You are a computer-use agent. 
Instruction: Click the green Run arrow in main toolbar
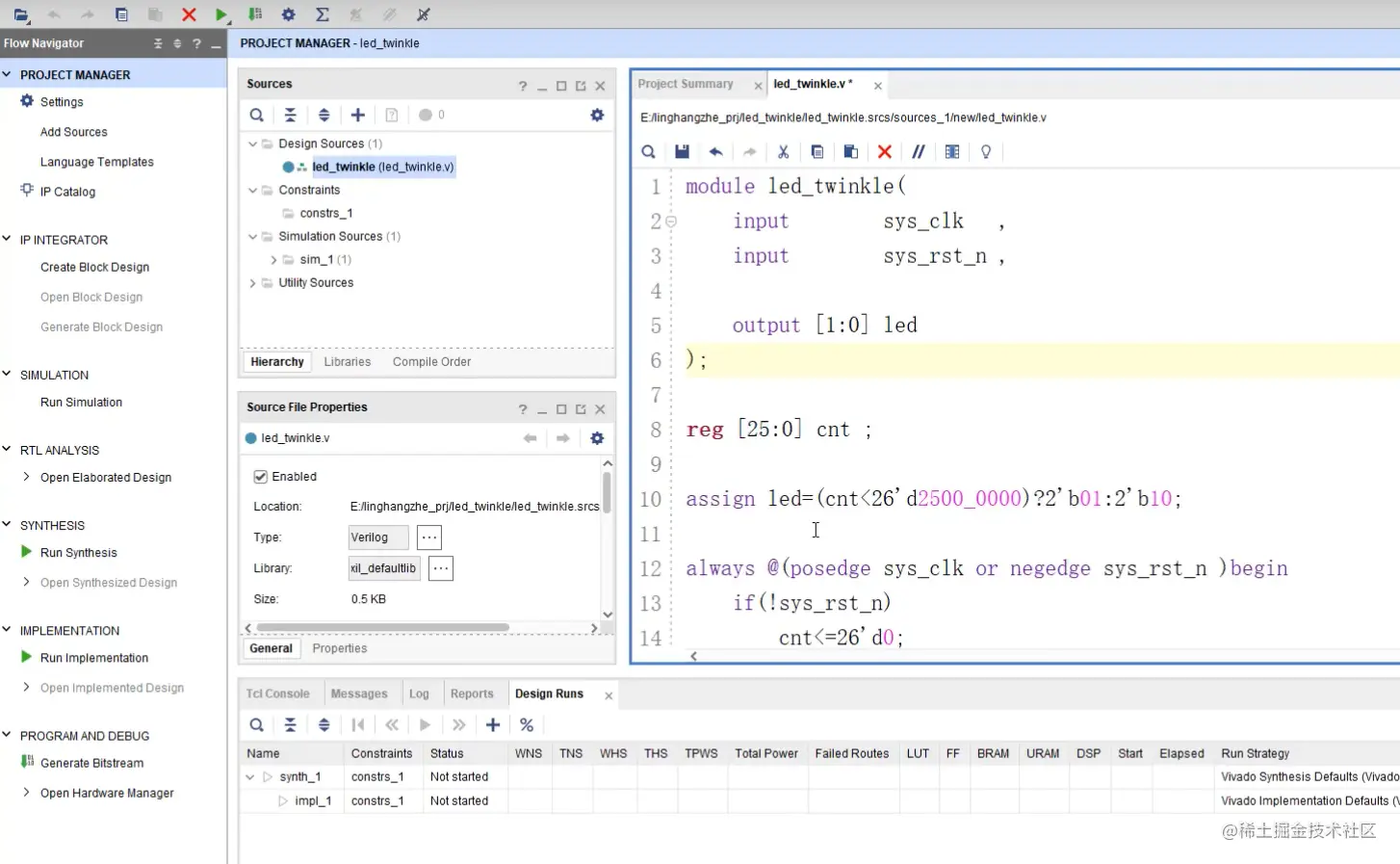(221, 14)
